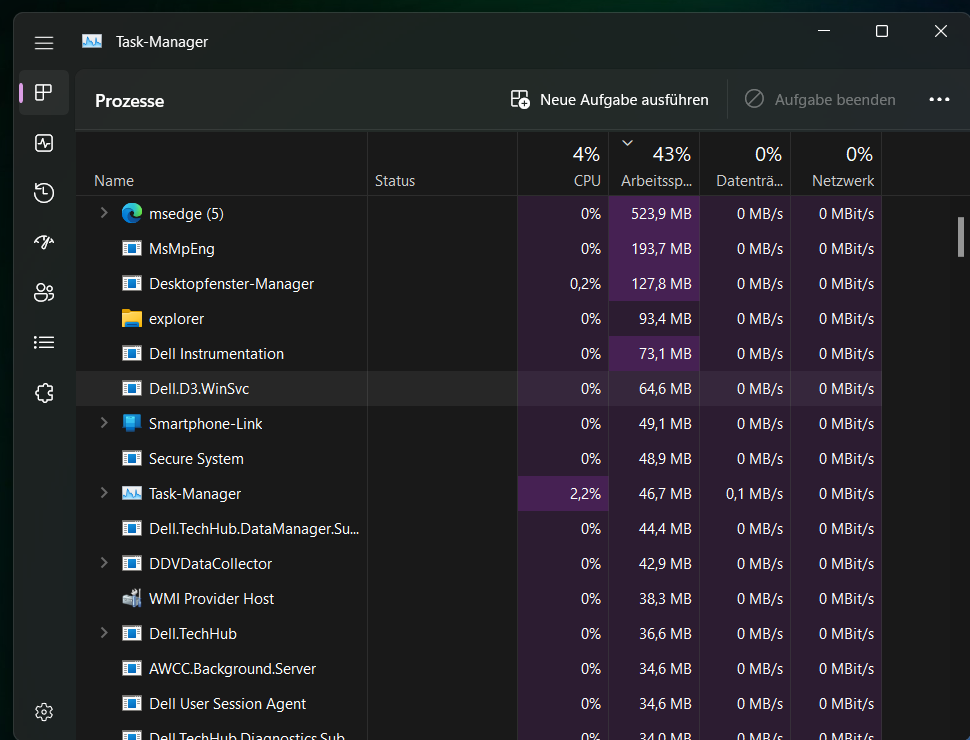Toggle sort arrow above Arbeitsspeicher column

(x=627, y=142)
